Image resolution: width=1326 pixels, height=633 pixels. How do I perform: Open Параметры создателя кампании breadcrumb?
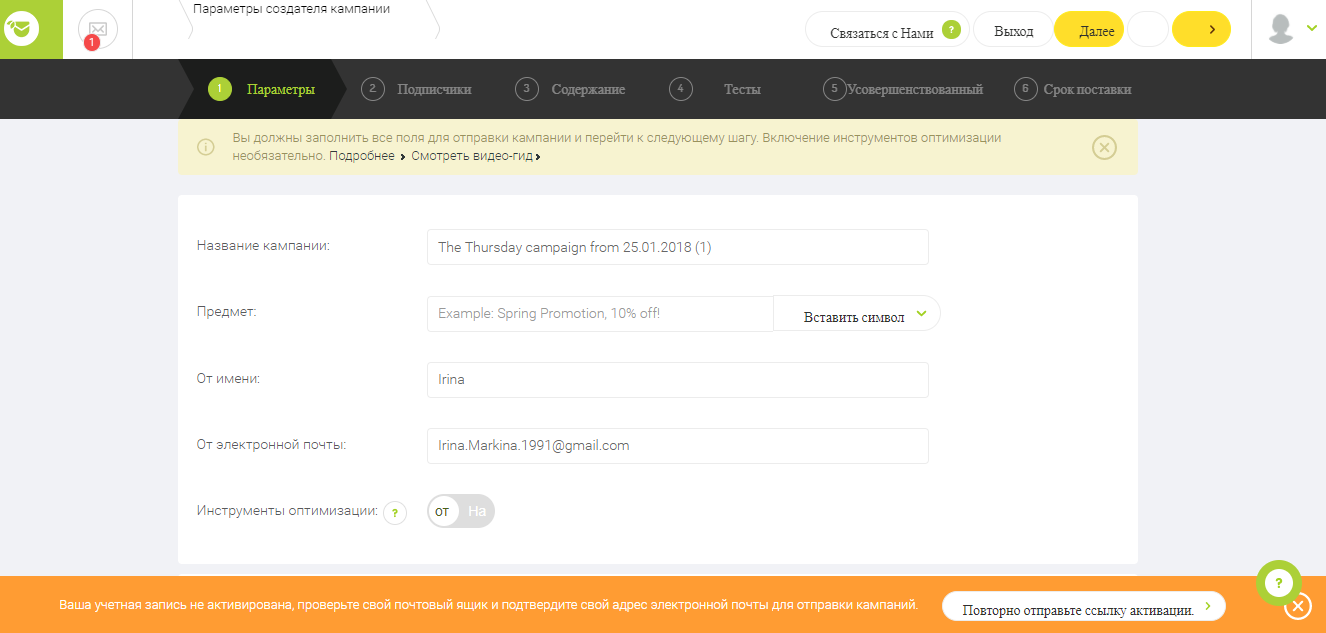[291, 9]
